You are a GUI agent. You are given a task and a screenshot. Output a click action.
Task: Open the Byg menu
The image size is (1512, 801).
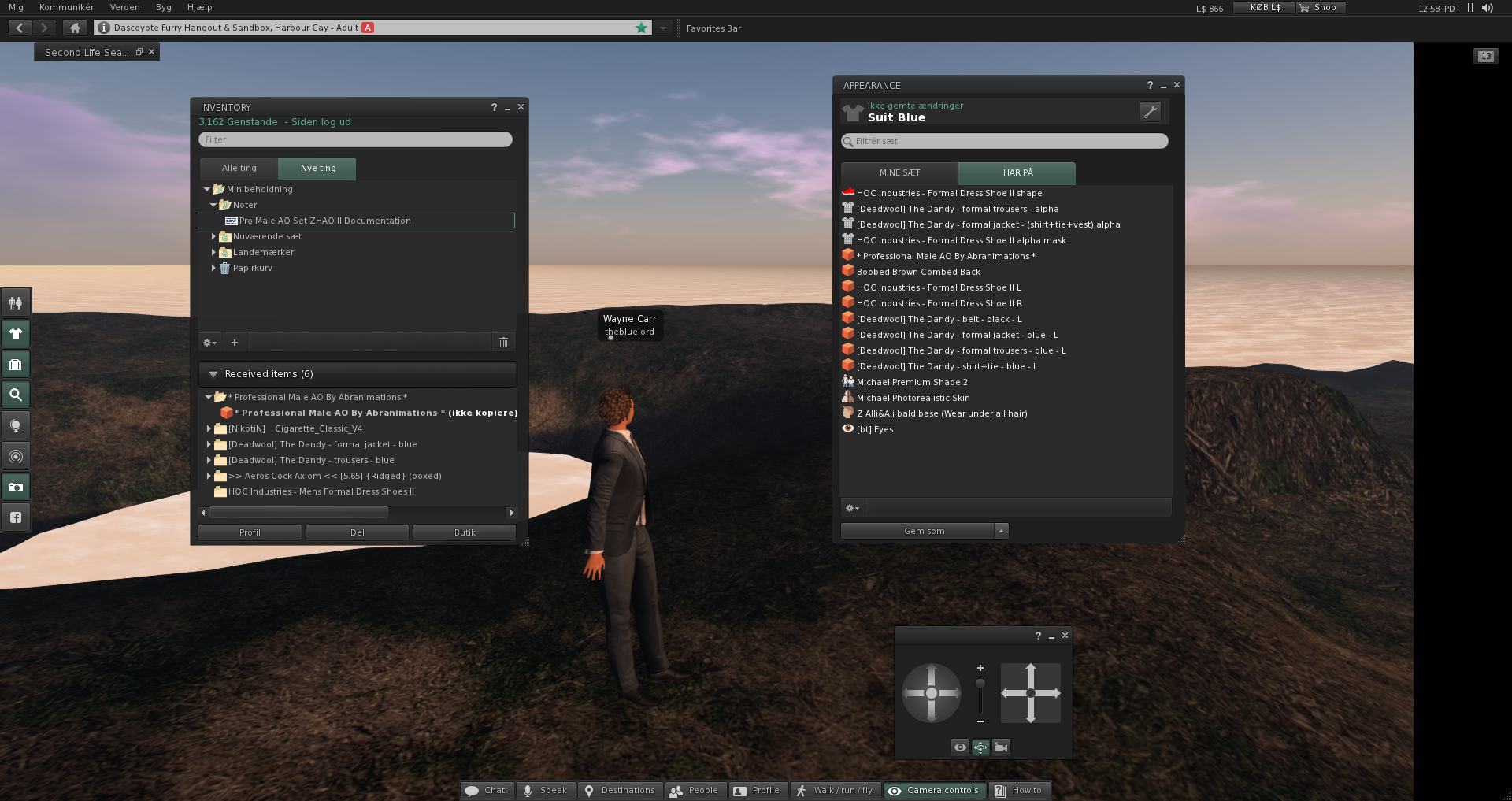(163, 7)
